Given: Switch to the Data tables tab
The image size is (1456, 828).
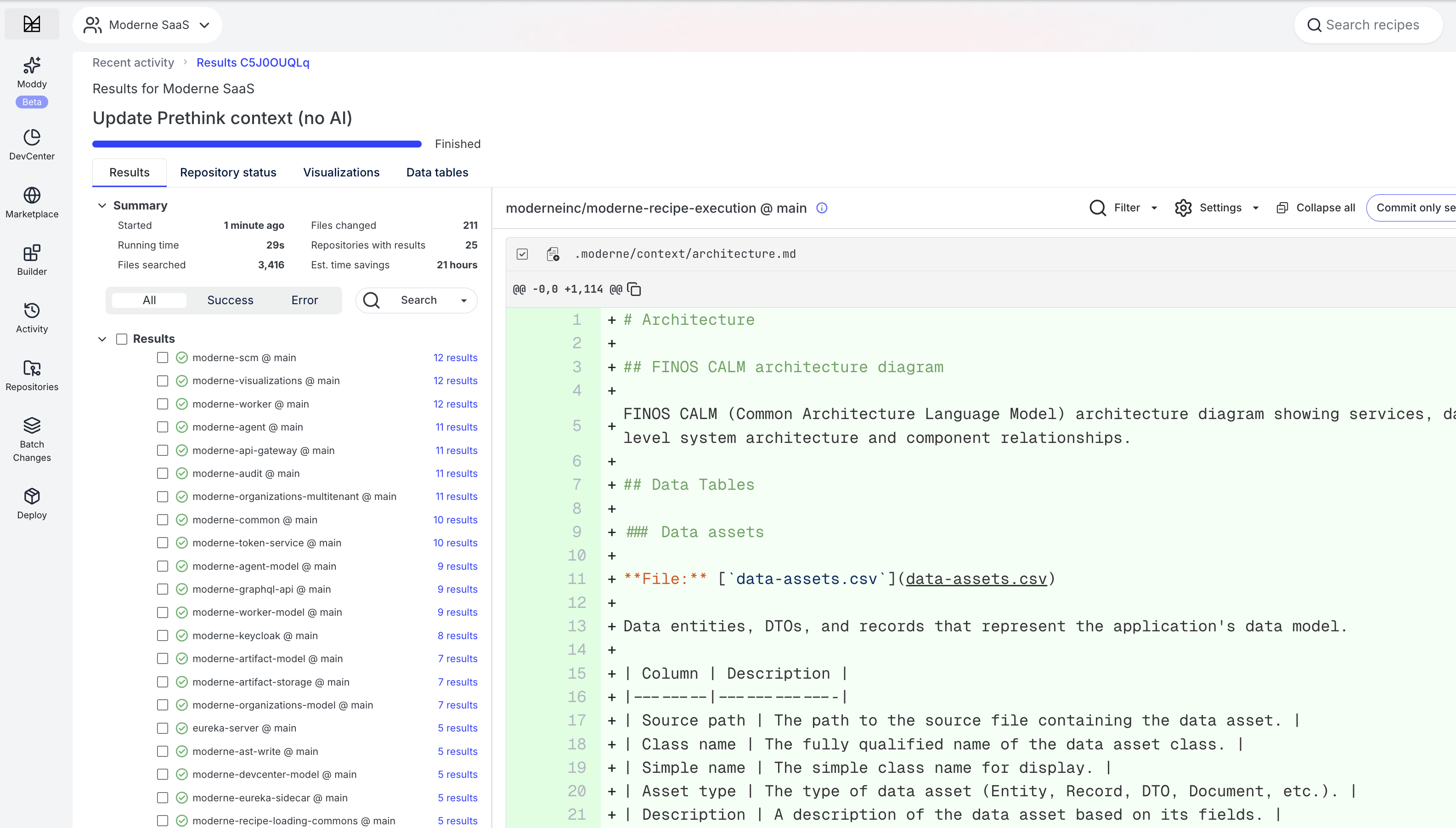Looking at the screenshot, I should pyautogui.click(x=436, y=172).
